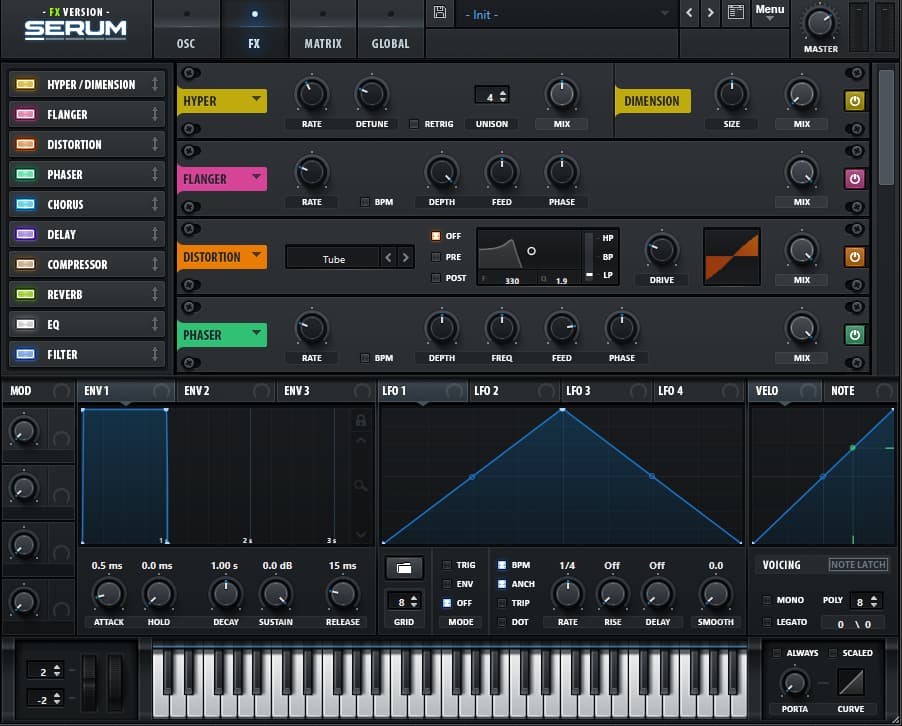Select distortion filter POST option
The image size is (902, 726).
pyautogui.click(x=435, y=278)
